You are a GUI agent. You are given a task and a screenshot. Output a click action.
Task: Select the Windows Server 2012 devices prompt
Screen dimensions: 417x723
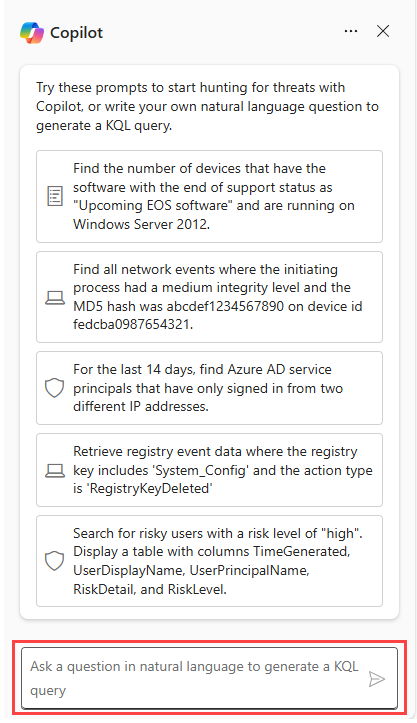[209, 196]
